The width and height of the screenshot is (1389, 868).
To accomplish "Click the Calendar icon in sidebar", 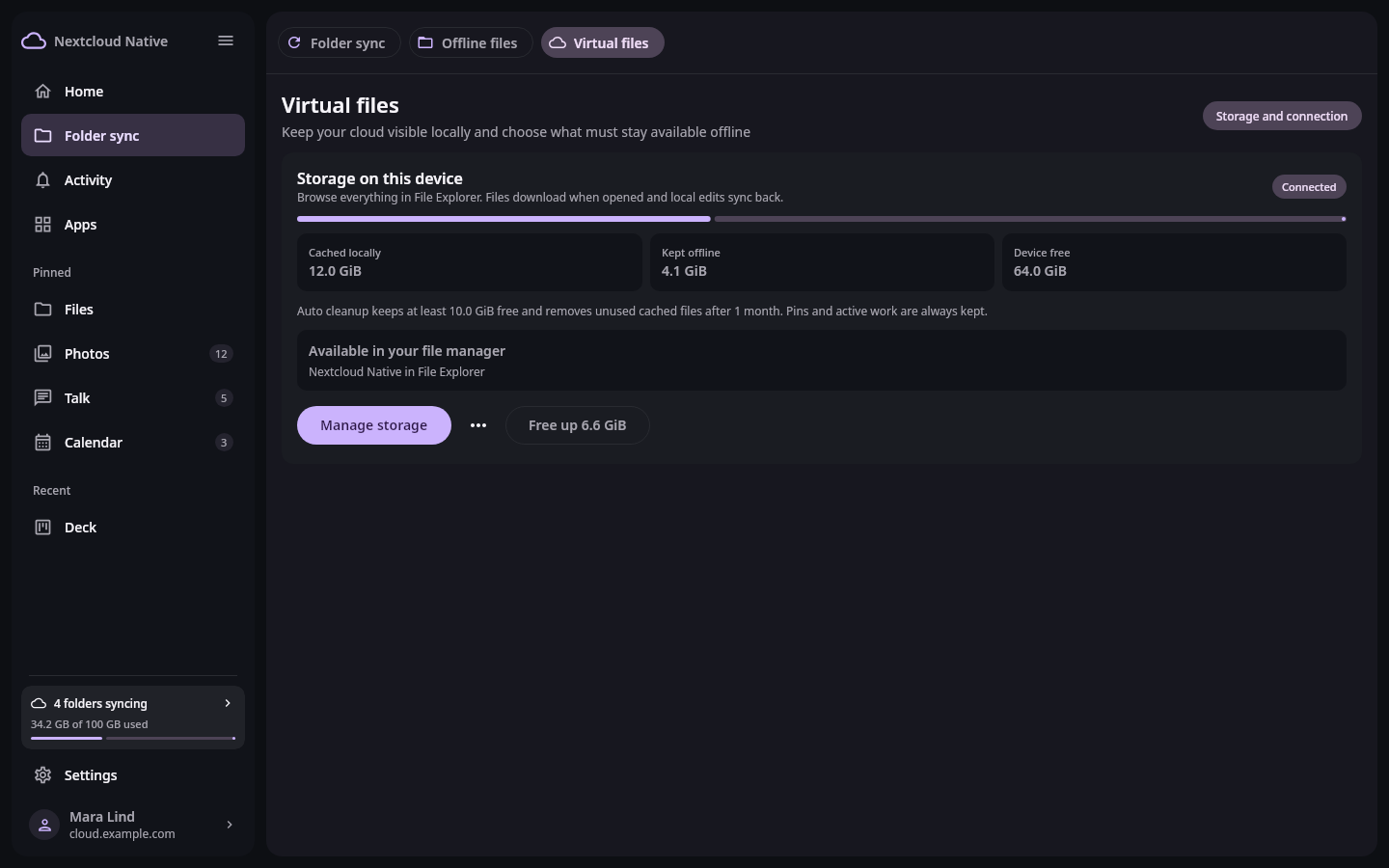I will (42, 442).
